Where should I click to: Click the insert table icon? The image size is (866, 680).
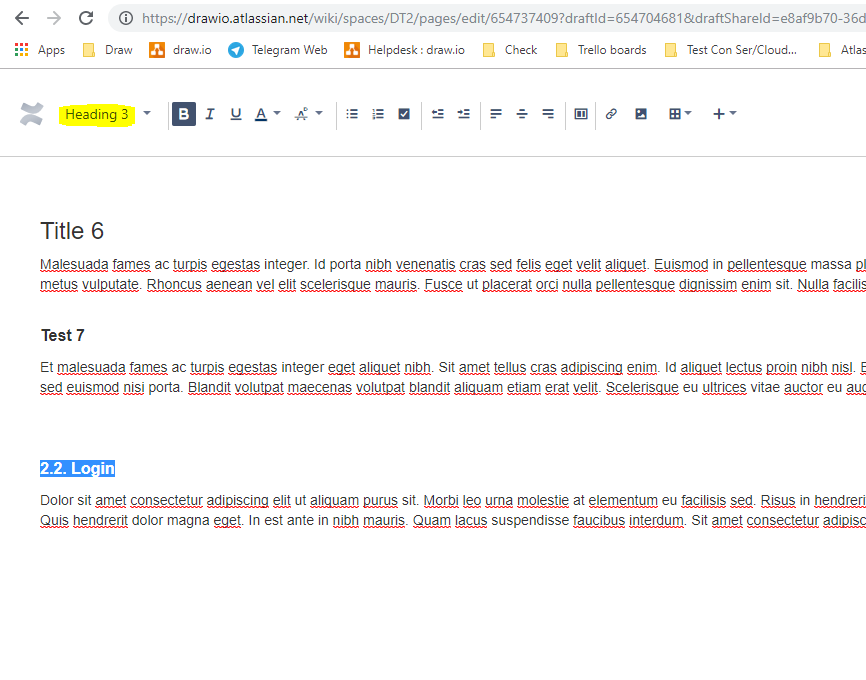(674, 114)
